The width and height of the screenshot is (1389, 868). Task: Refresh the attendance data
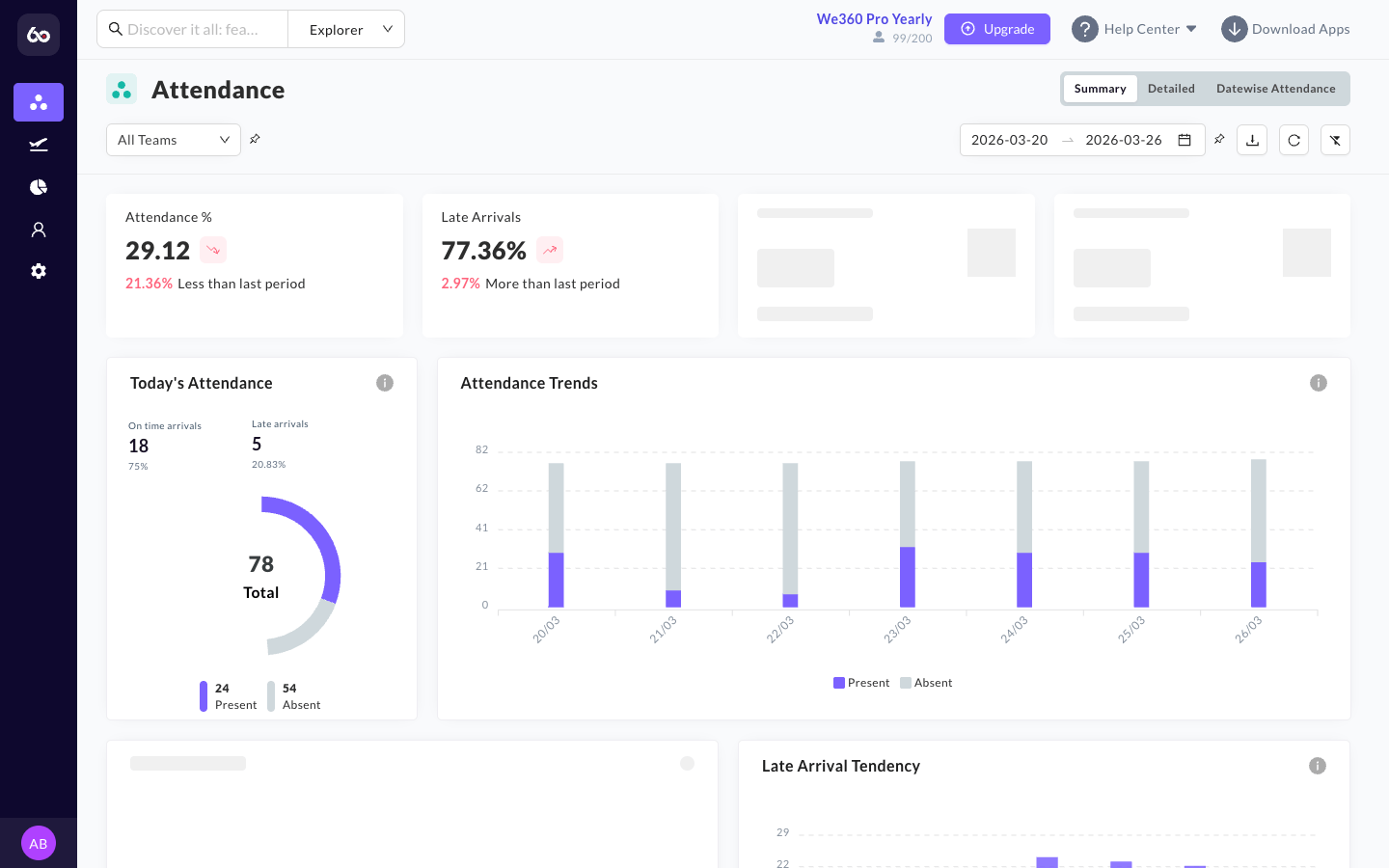(1294, 140)
